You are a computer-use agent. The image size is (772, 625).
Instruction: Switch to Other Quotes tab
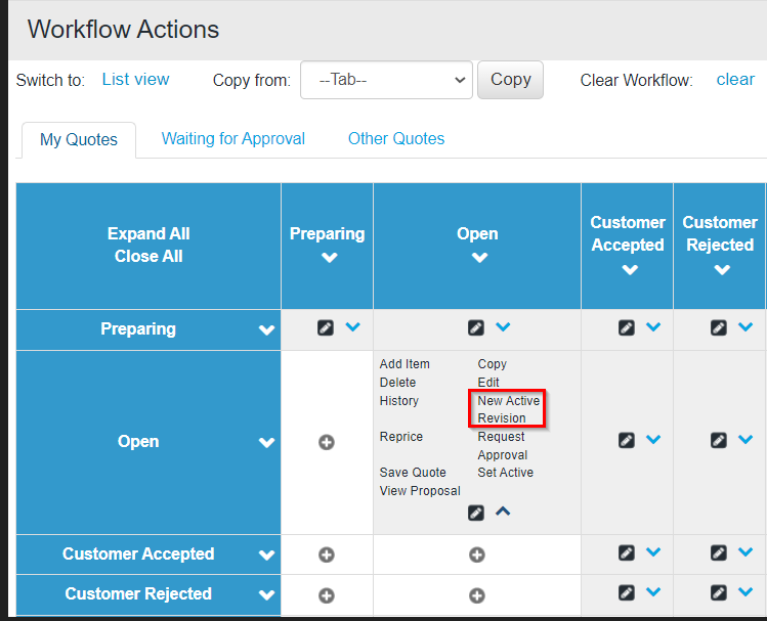click(396, 139)
